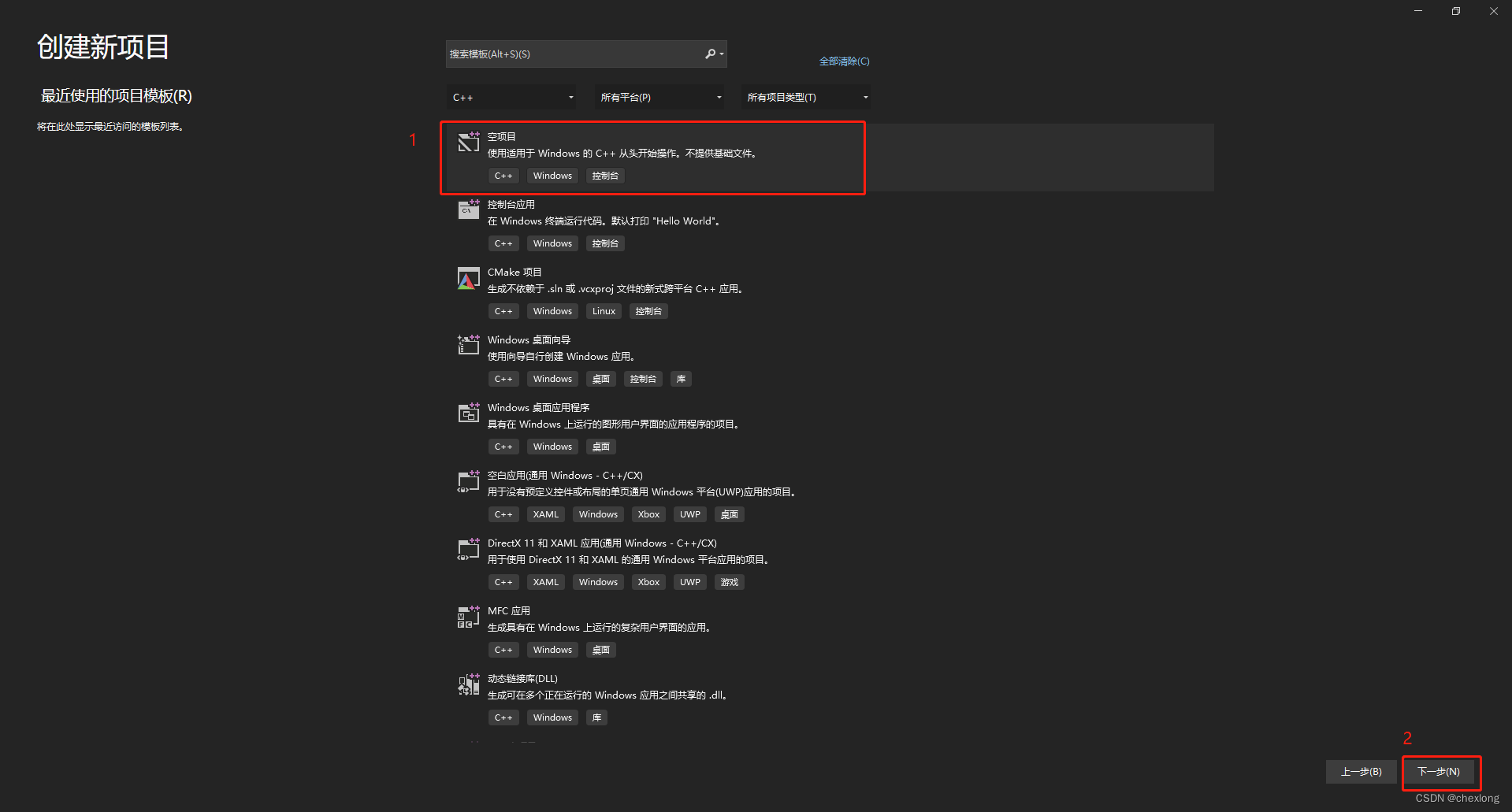Select the 动态链接库(DLL) template title
The image size is (1512, 812).
(x=522, y=679)
